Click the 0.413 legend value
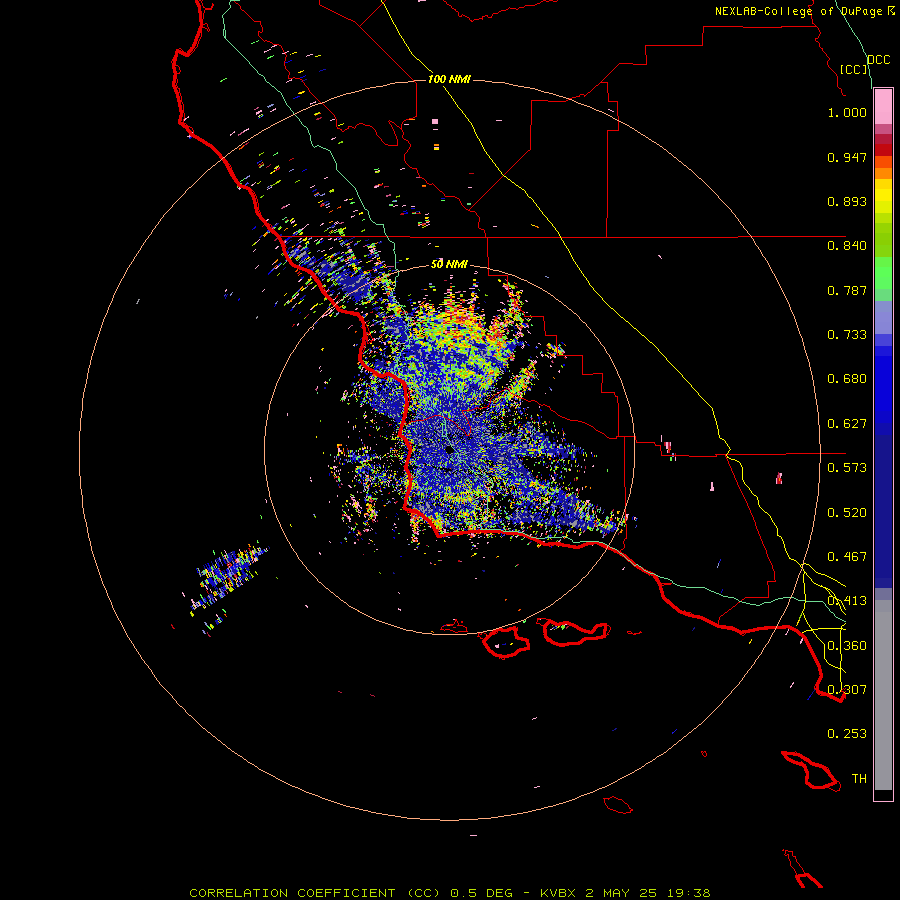The width and height of the screenshot is (900, 900). click(x=847, y=601)
